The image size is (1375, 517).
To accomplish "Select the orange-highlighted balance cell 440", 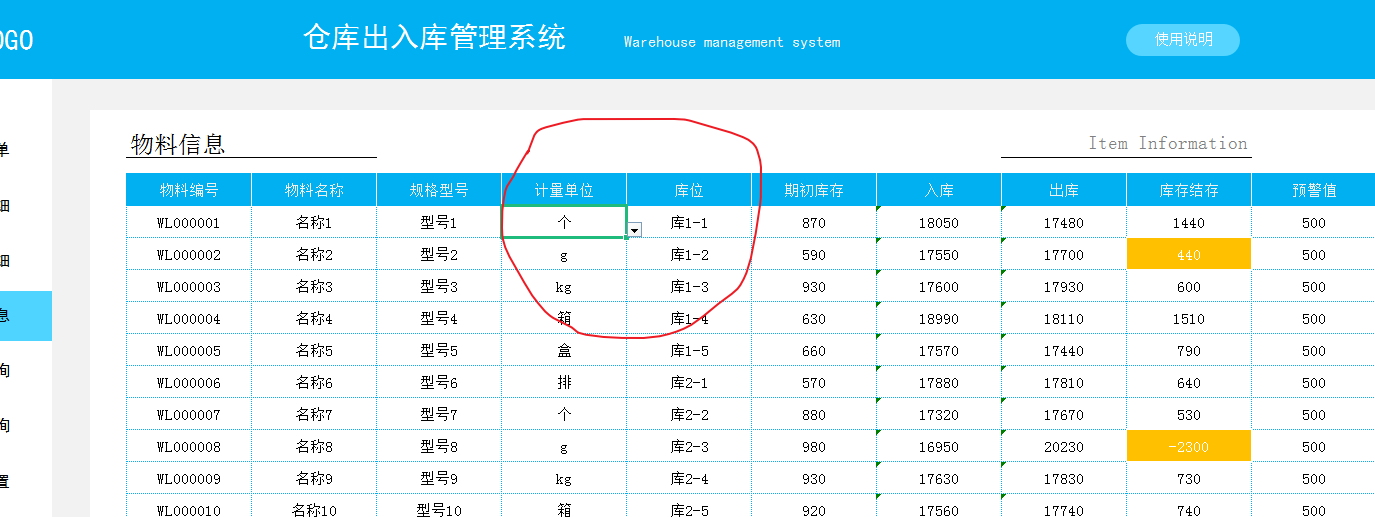I will point(1189,255).
